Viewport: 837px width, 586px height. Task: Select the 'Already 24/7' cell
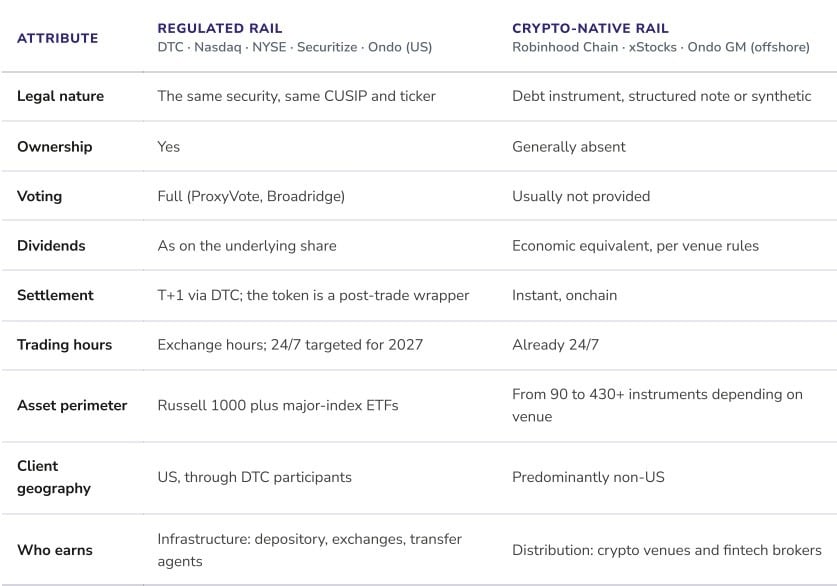click(555, 345)
